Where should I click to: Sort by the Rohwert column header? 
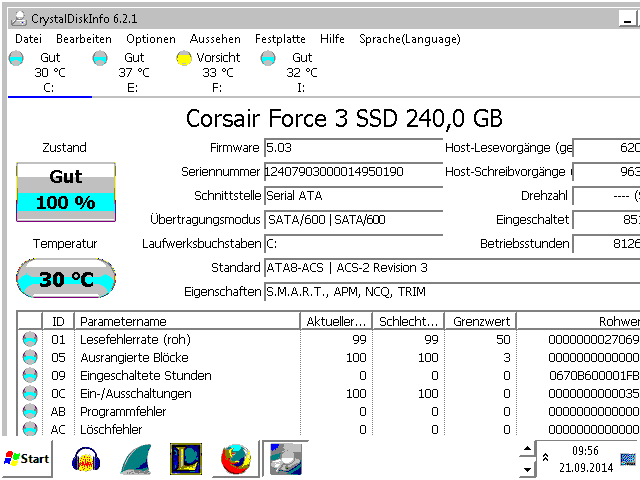pyautogui.click(x=578, y=322)
